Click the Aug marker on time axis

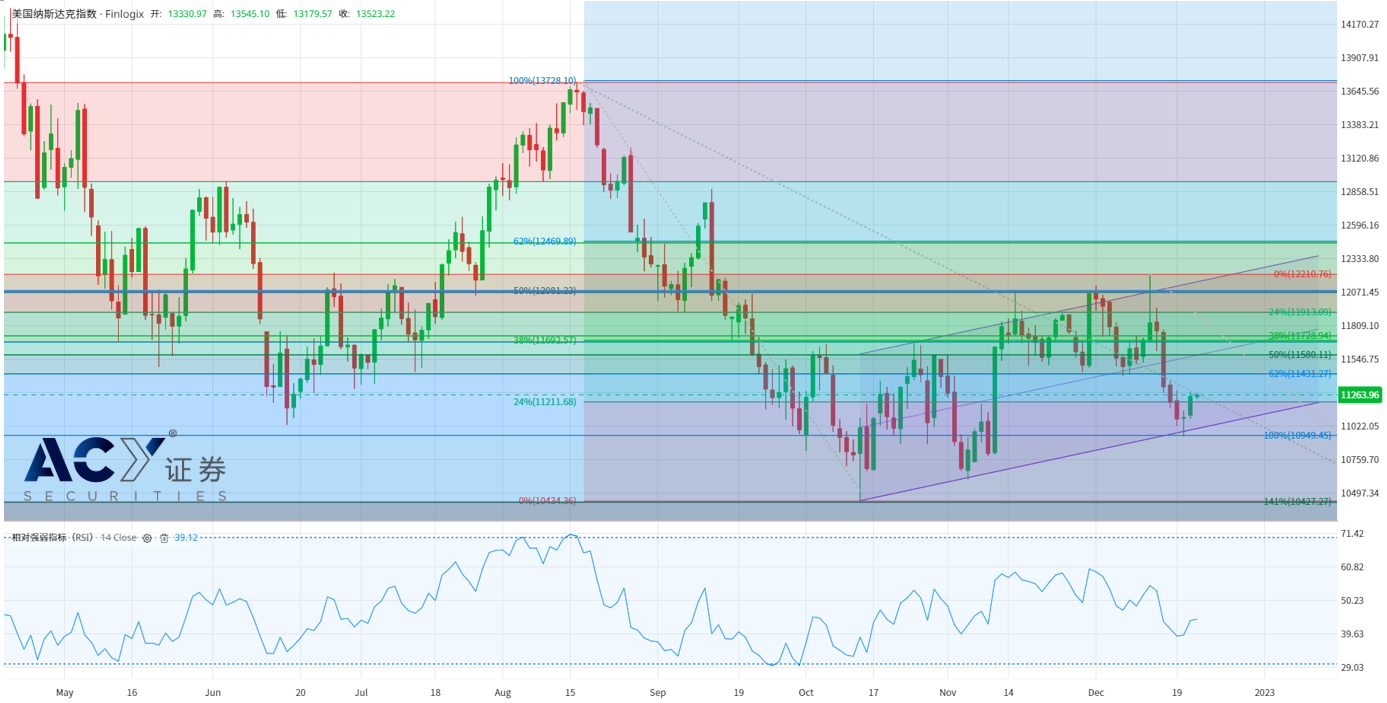pyautogui.click(x=503, y=691)
